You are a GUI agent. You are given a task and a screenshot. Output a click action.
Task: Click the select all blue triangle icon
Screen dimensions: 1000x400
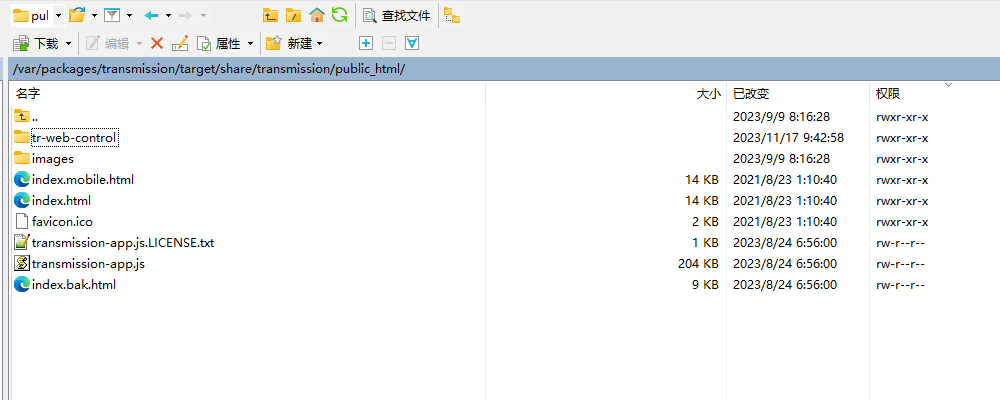pyautogui.click(x=412, y=43)
